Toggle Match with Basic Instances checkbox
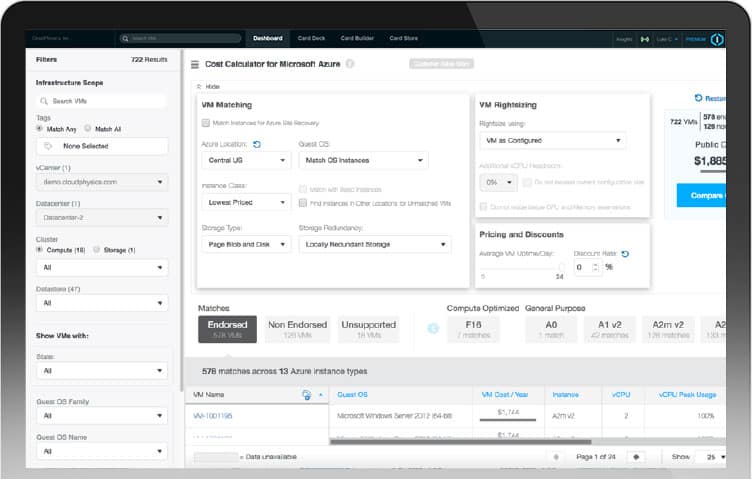The width and height of the screenshot is (752, 479). tap(303, 189)
